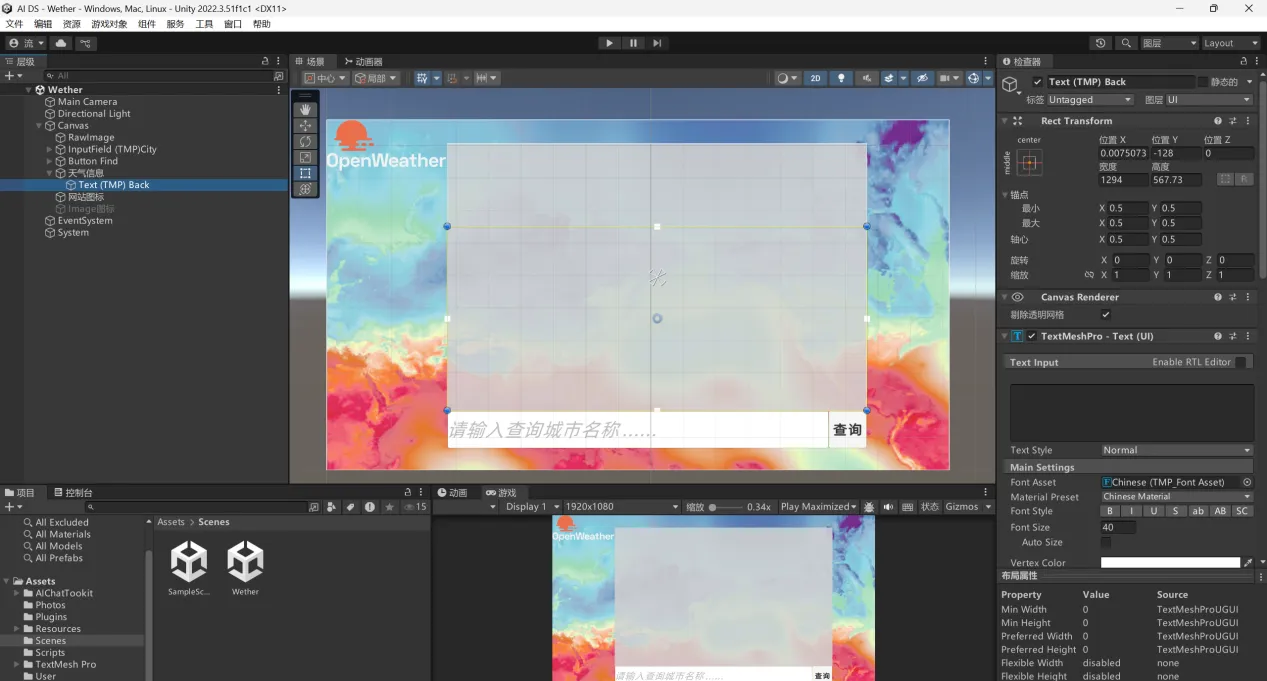
Task: Click the Bold font style button
Action: 1110,511
